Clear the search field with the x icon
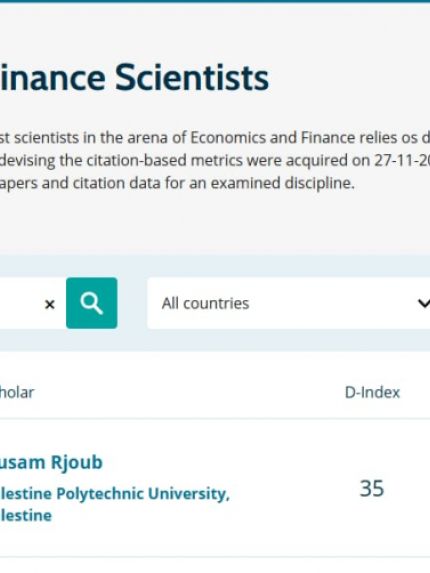 coord(50,304)
